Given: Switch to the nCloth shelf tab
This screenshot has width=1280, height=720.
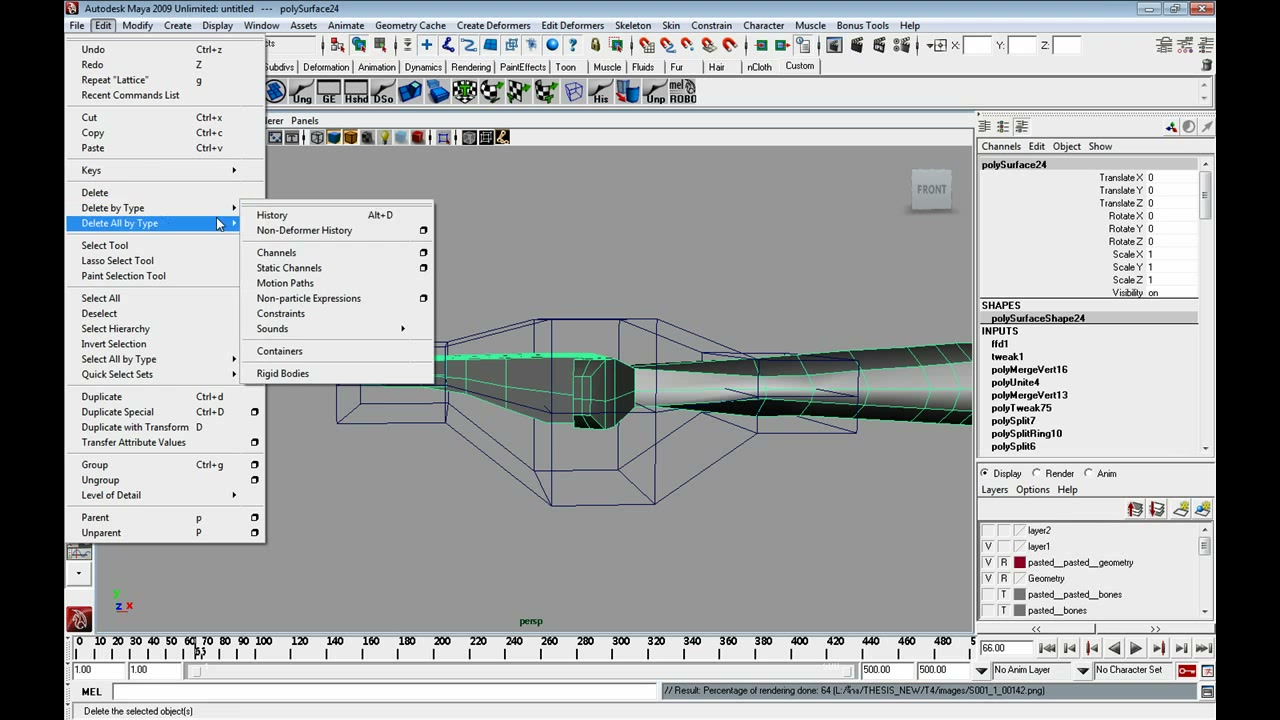Looking at the screenshot, I should pyautogui.click(x=759, y=67).
